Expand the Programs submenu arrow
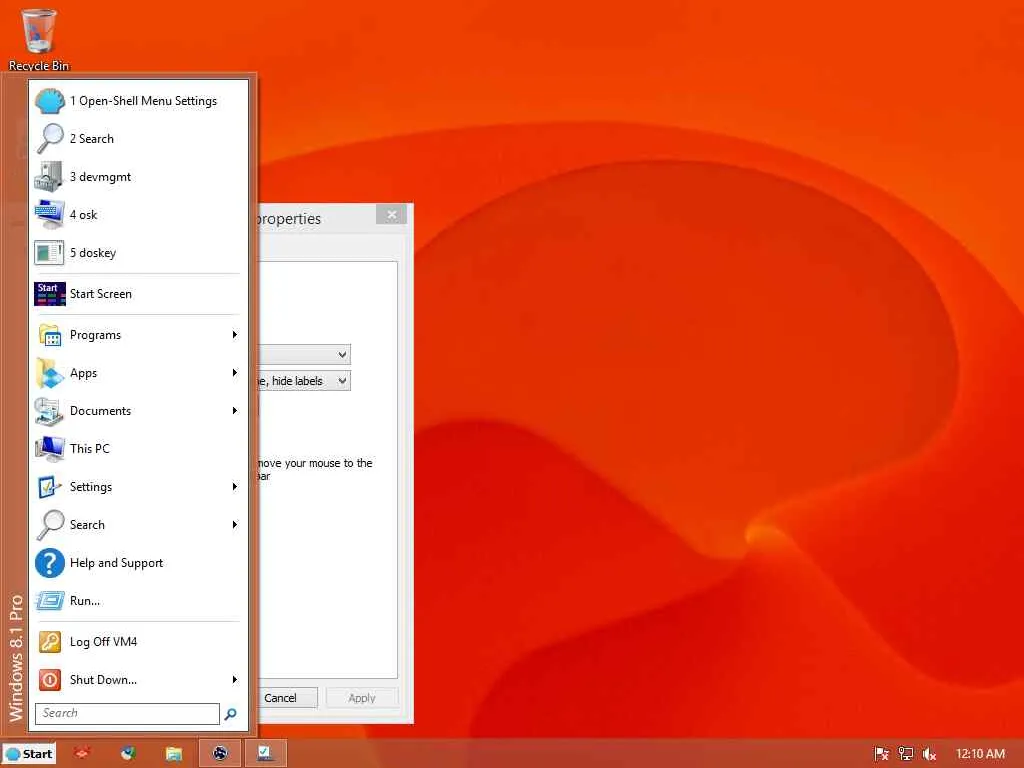 click(x=234, y=334)
